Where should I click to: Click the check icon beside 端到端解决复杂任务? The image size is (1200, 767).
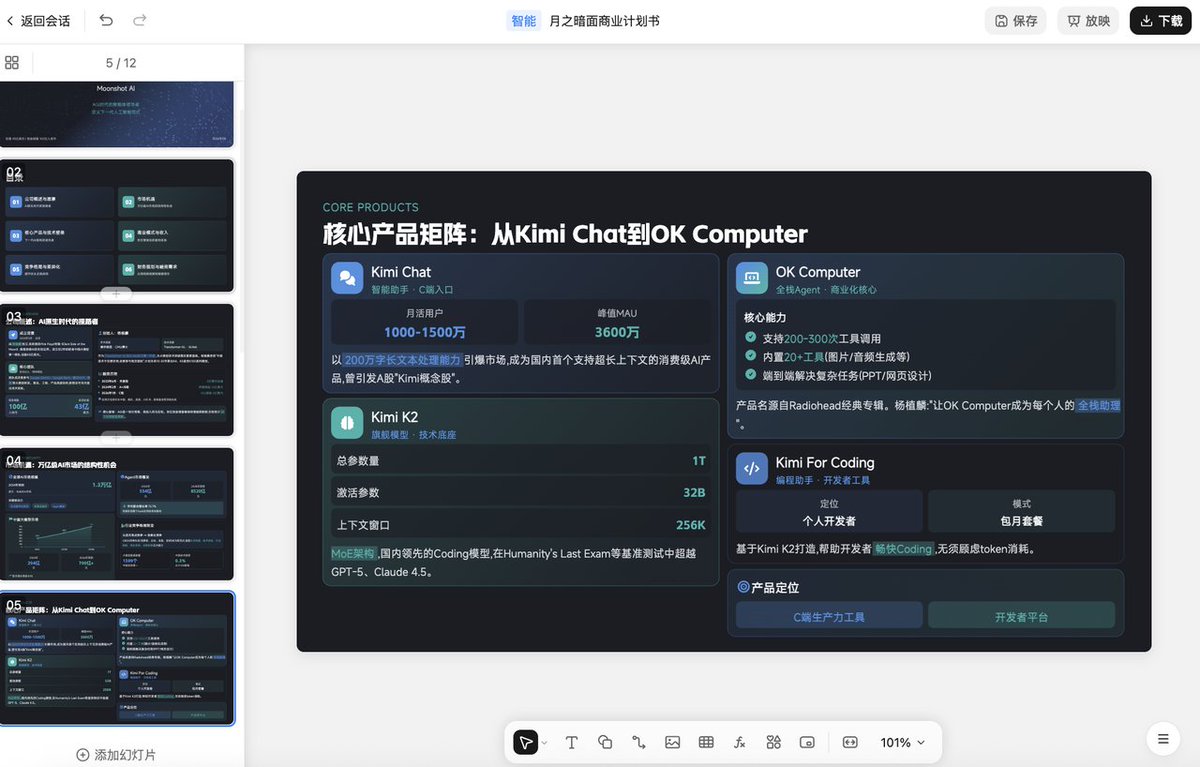tap(751, 375)
